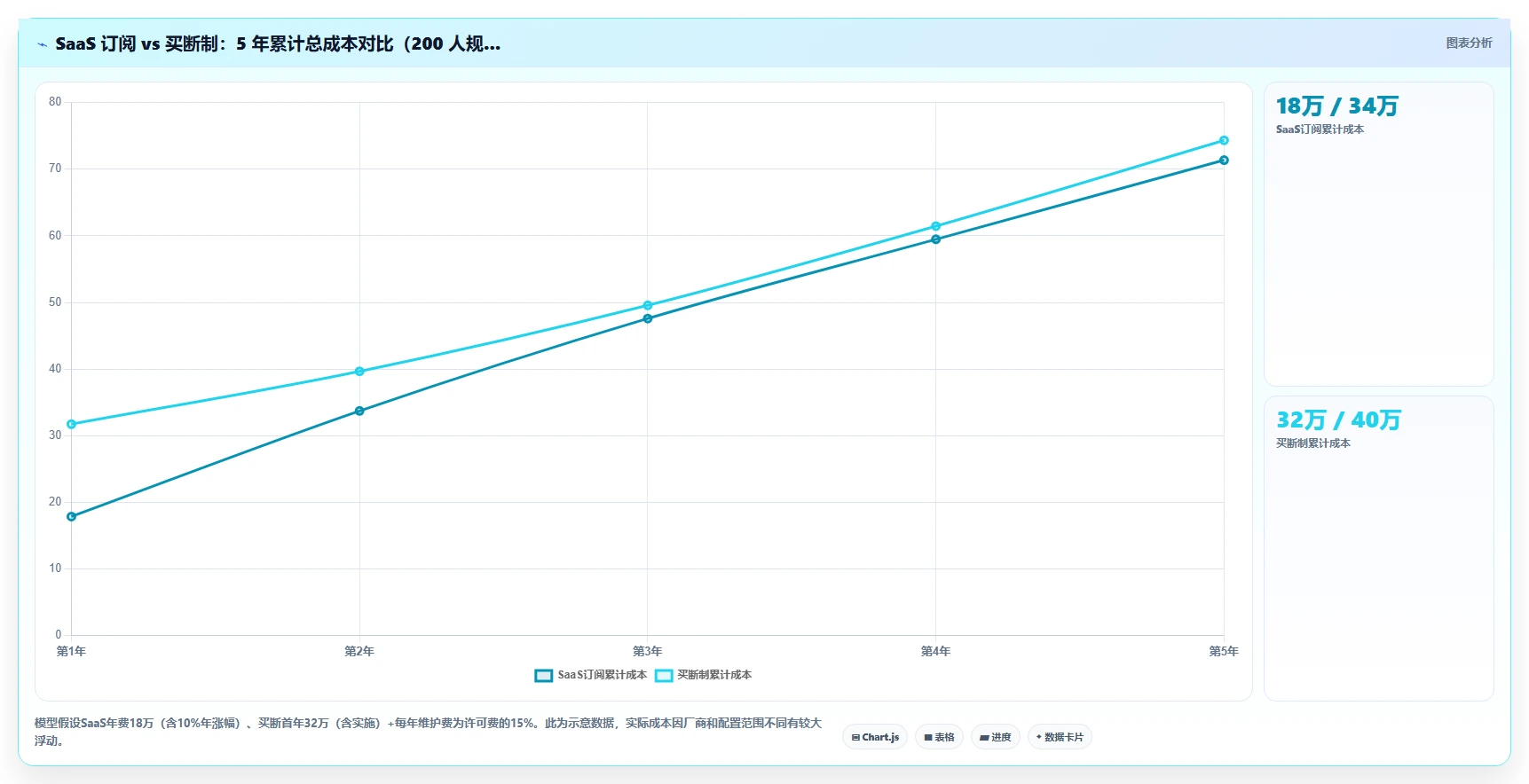This screenshot has height=784, width=1529.
Task: Click the 50 y-axis value
Action: pyautogui.click(x=55, y=302)
